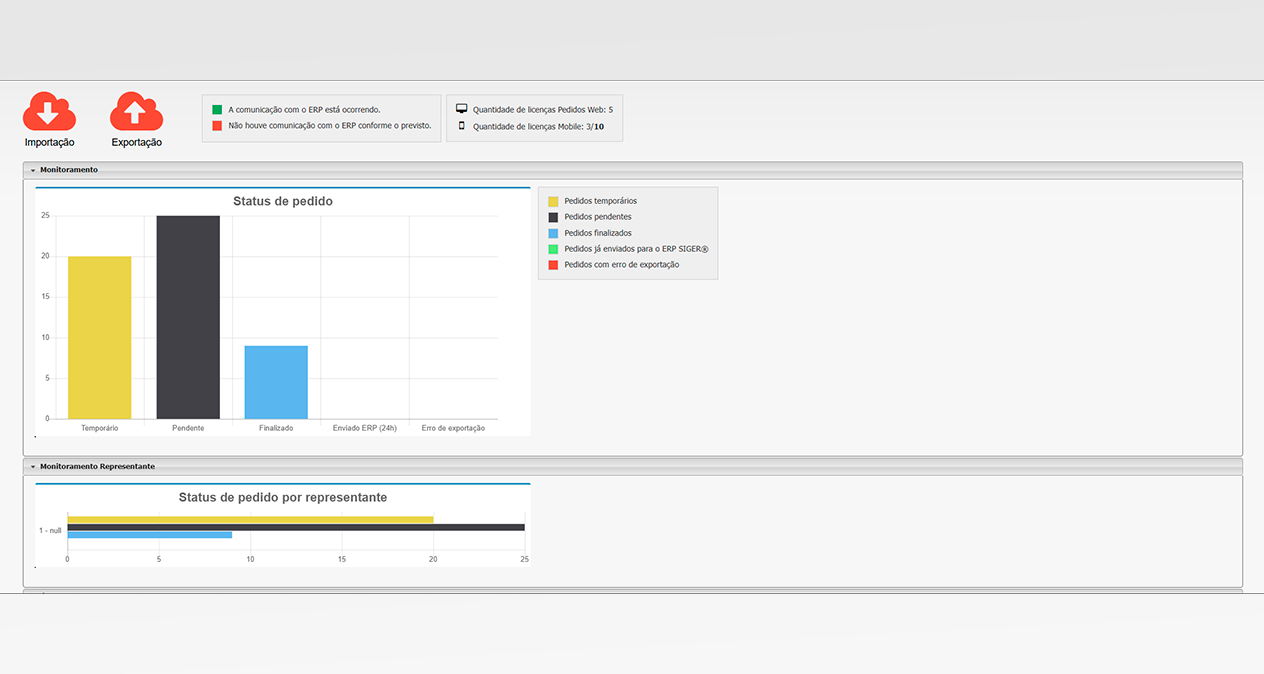This screenshot has height=674, width=1264.
Task: Click the green enviados ERP SIGER legend swatch
Action: click(x=553, y=249)
